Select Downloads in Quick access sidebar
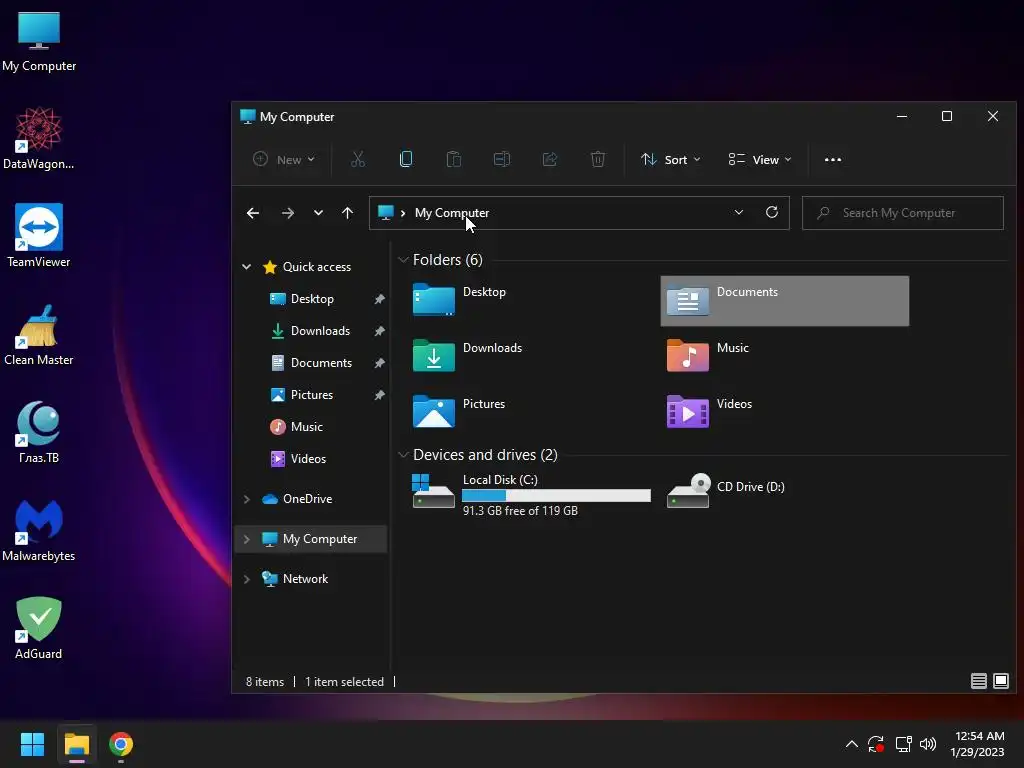This screenshot has width=1024, height=768. coord(320,330)
